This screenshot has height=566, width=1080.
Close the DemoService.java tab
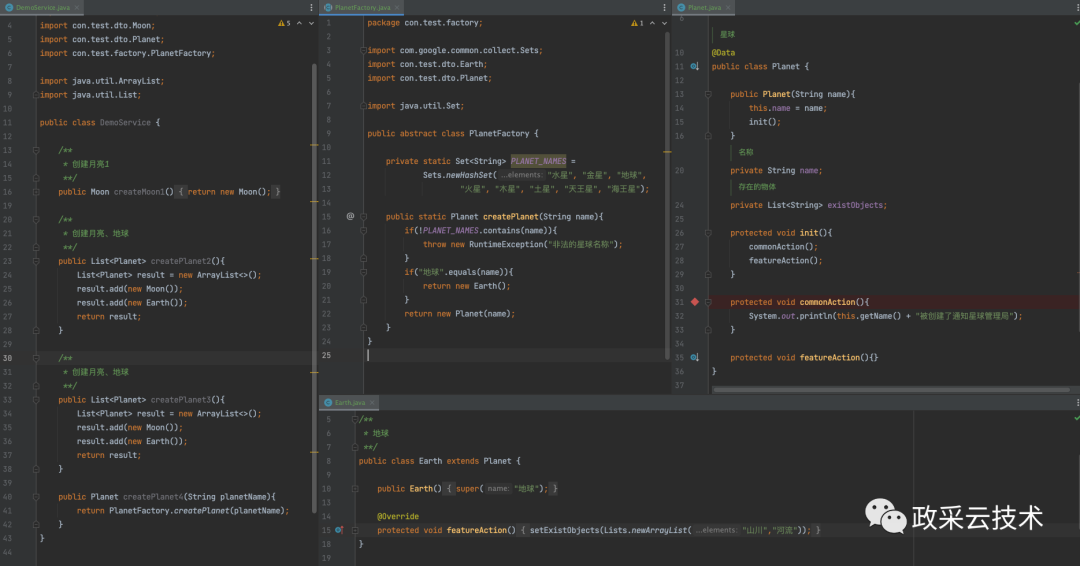tap(77, 7)
